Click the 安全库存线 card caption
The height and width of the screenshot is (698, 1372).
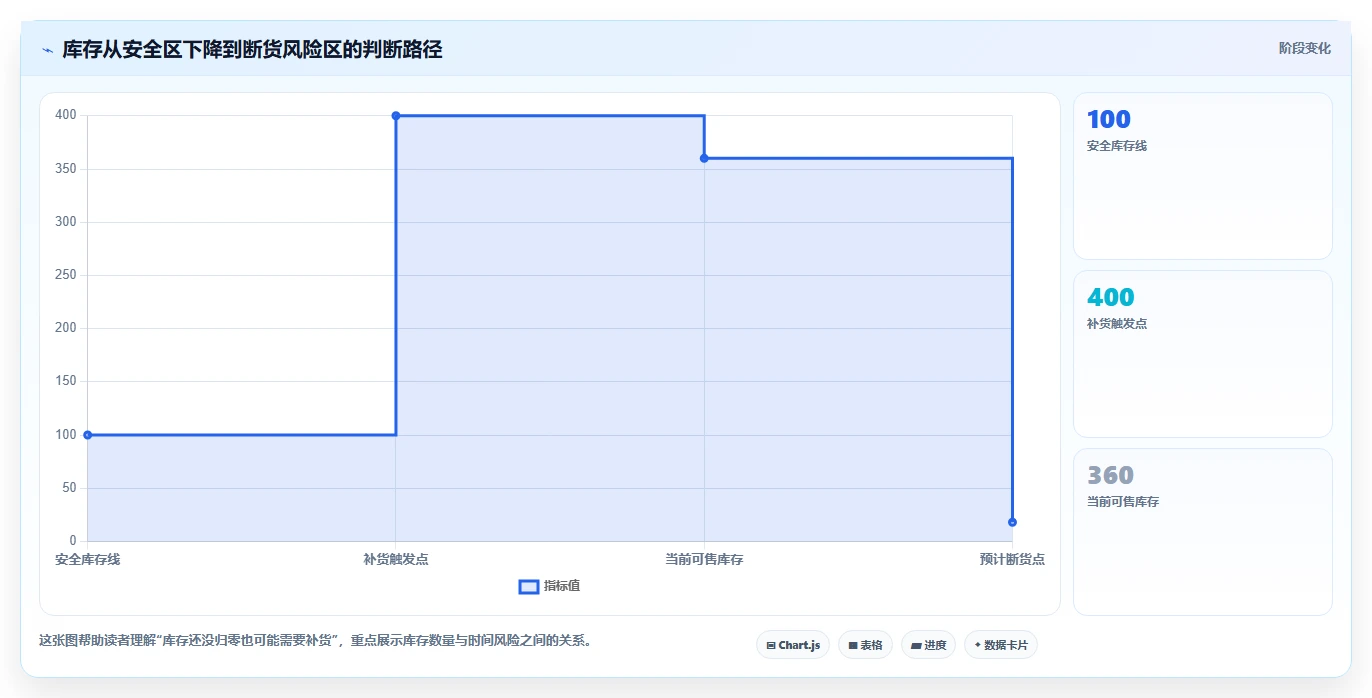[x=1117, y=146]
